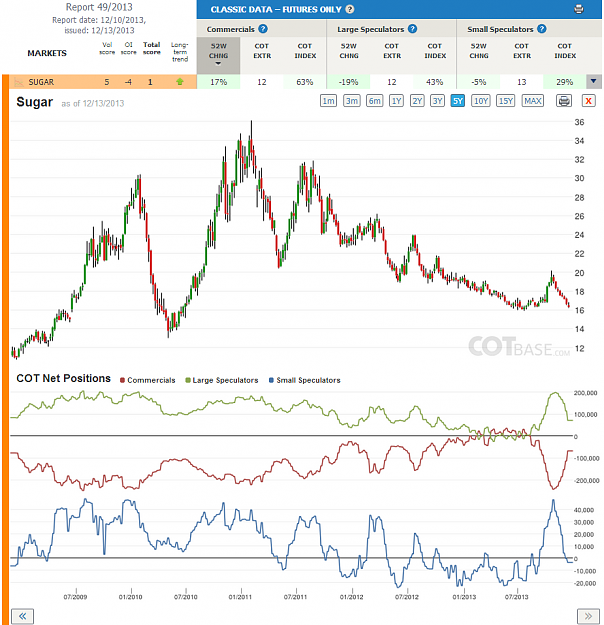This screenshot has width=604, height=625.
Task: Click the Vol score column header
Action: click(107, 48)
